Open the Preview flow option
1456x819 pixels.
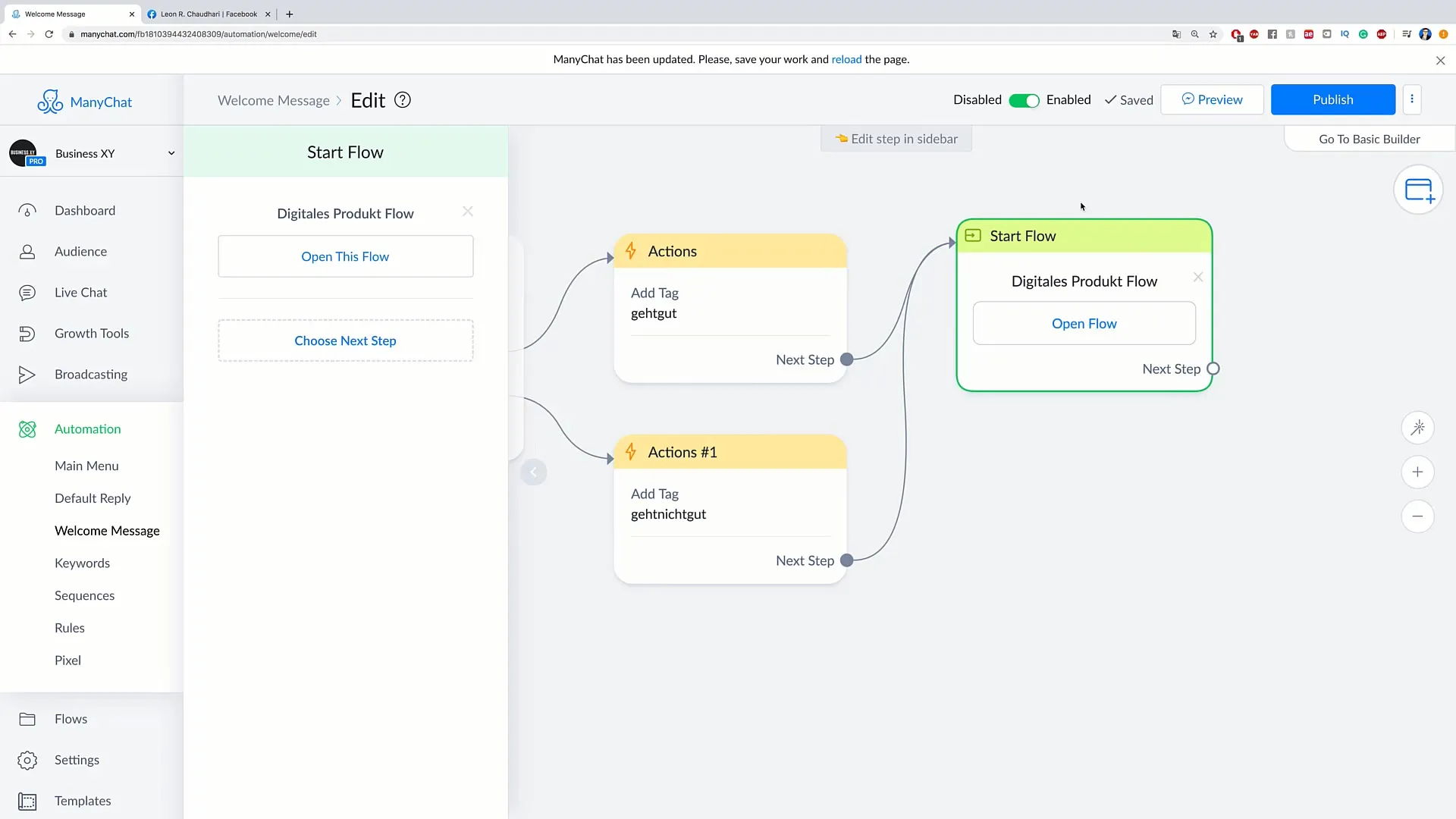point(1212,99)
